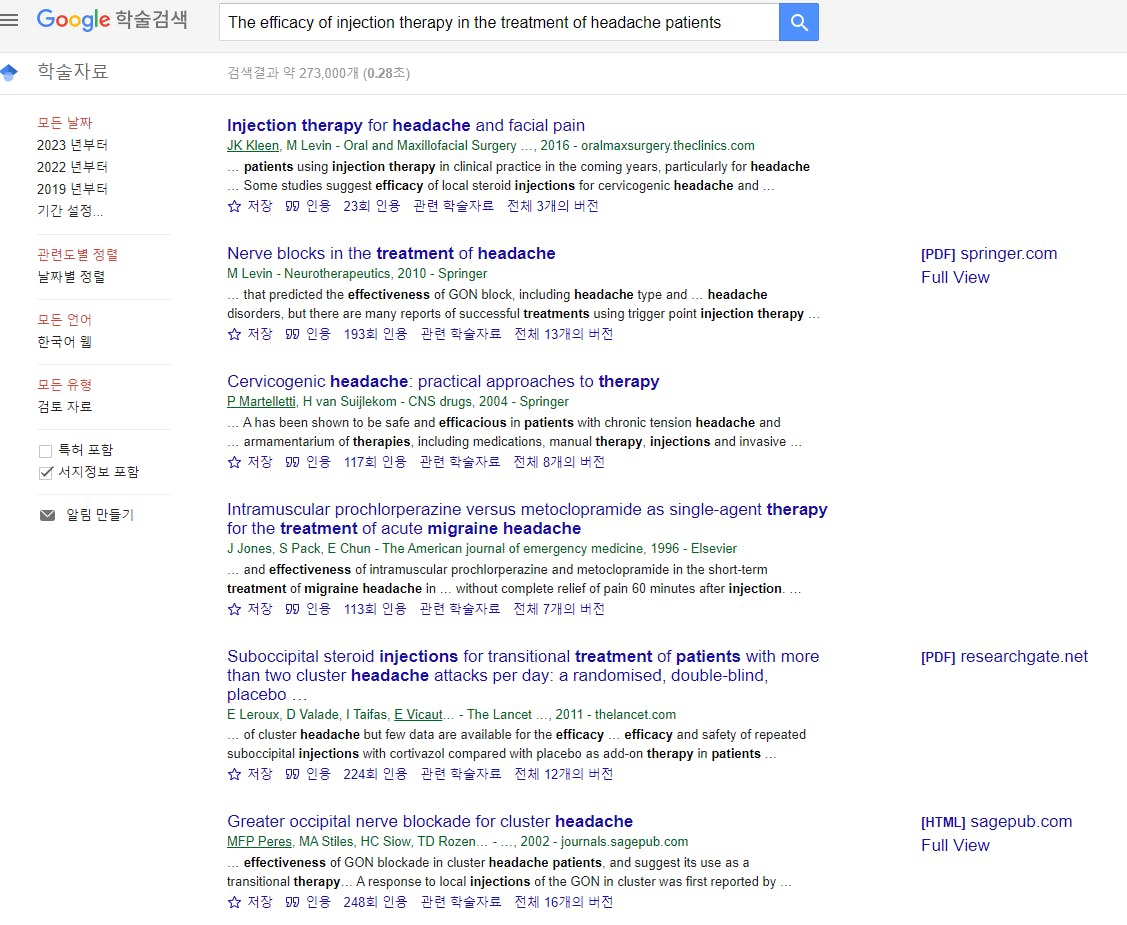View the 113회 인용 citing articles
The height and width of the screenshot is (925, 1127).
[374, 609]
